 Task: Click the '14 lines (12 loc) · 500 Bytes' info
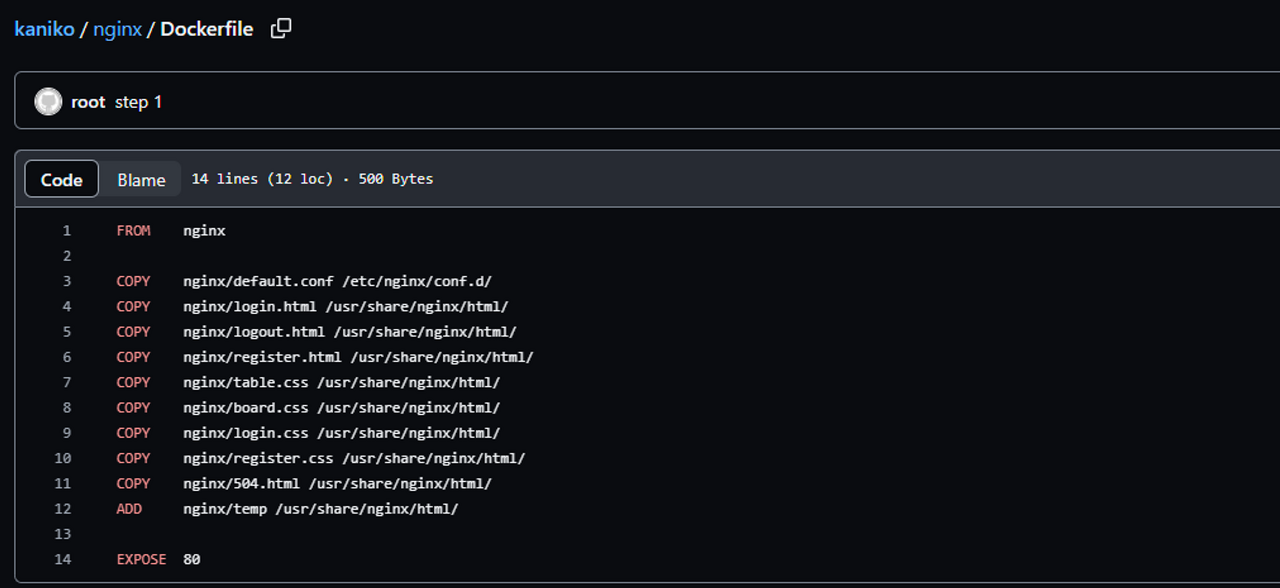[x=312, y=179]
